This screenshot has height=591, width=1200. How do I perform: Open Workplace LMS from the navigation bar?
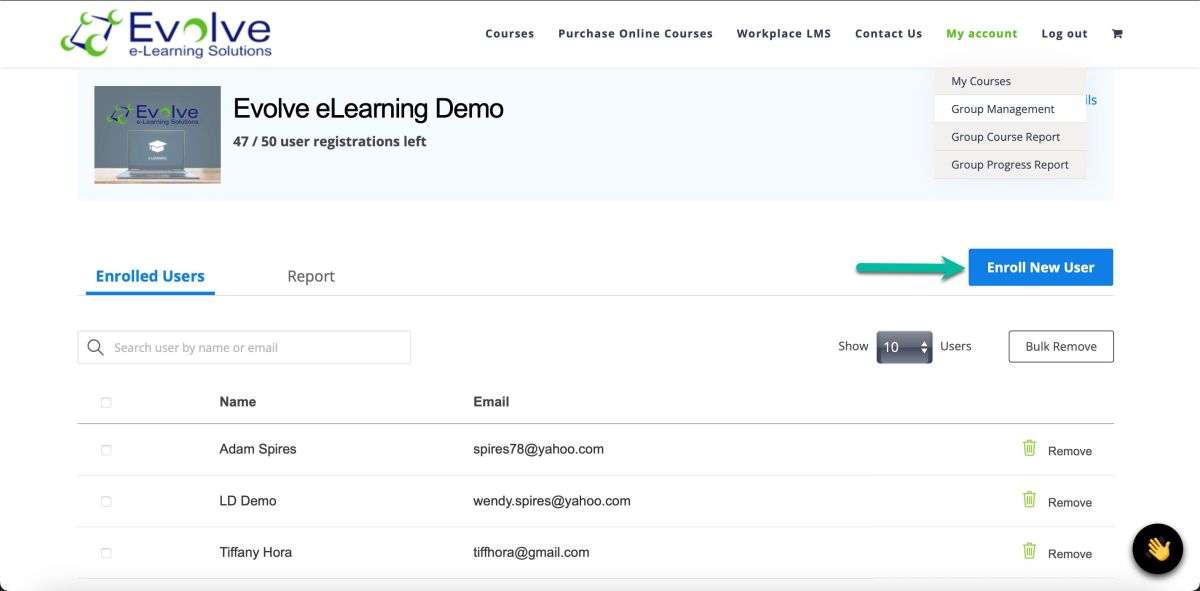(x=784, y=33)
